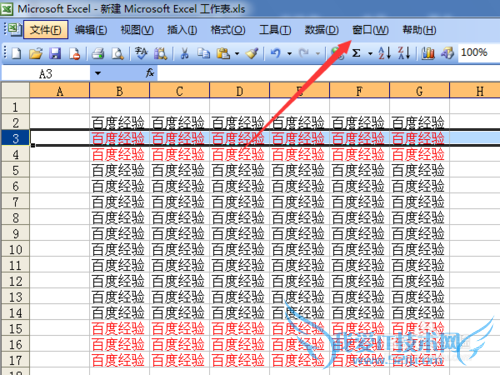Undo the last action

(x=276, y=53)
